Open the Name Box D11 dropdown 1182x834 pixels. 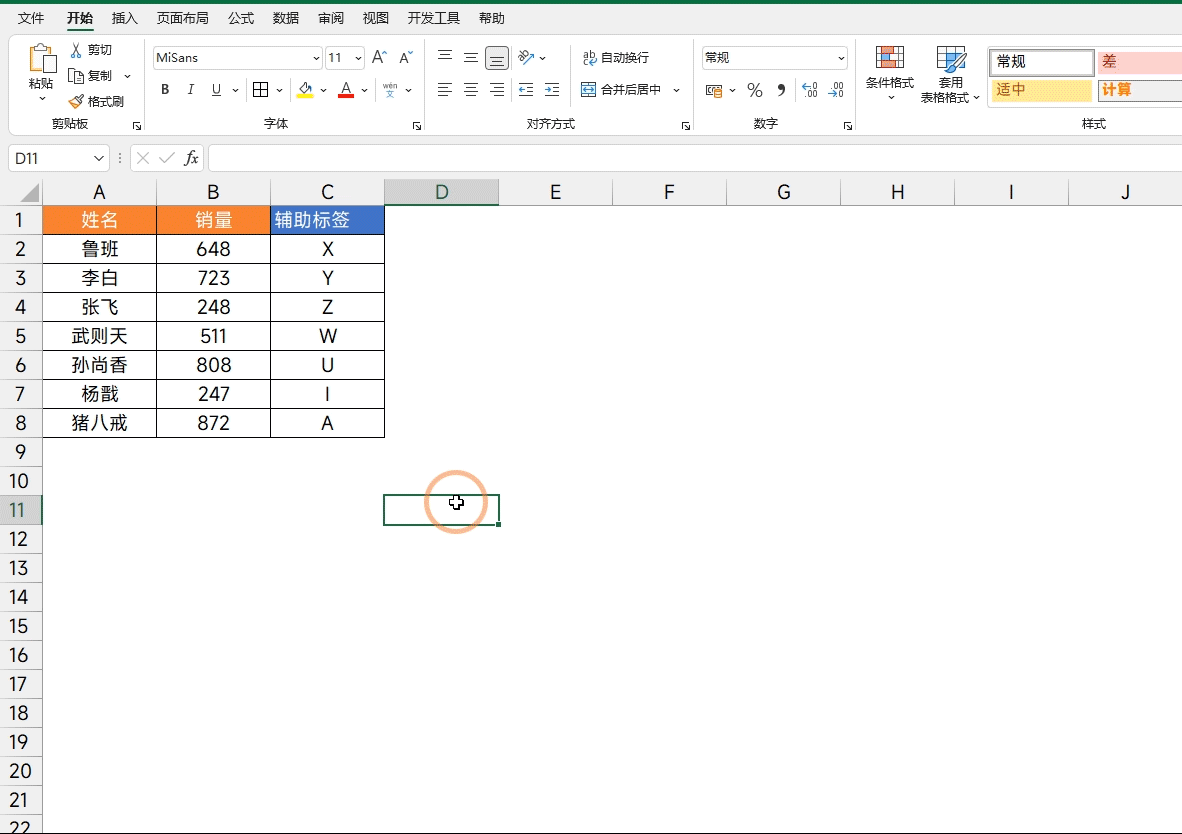click(x=99, y=158)
